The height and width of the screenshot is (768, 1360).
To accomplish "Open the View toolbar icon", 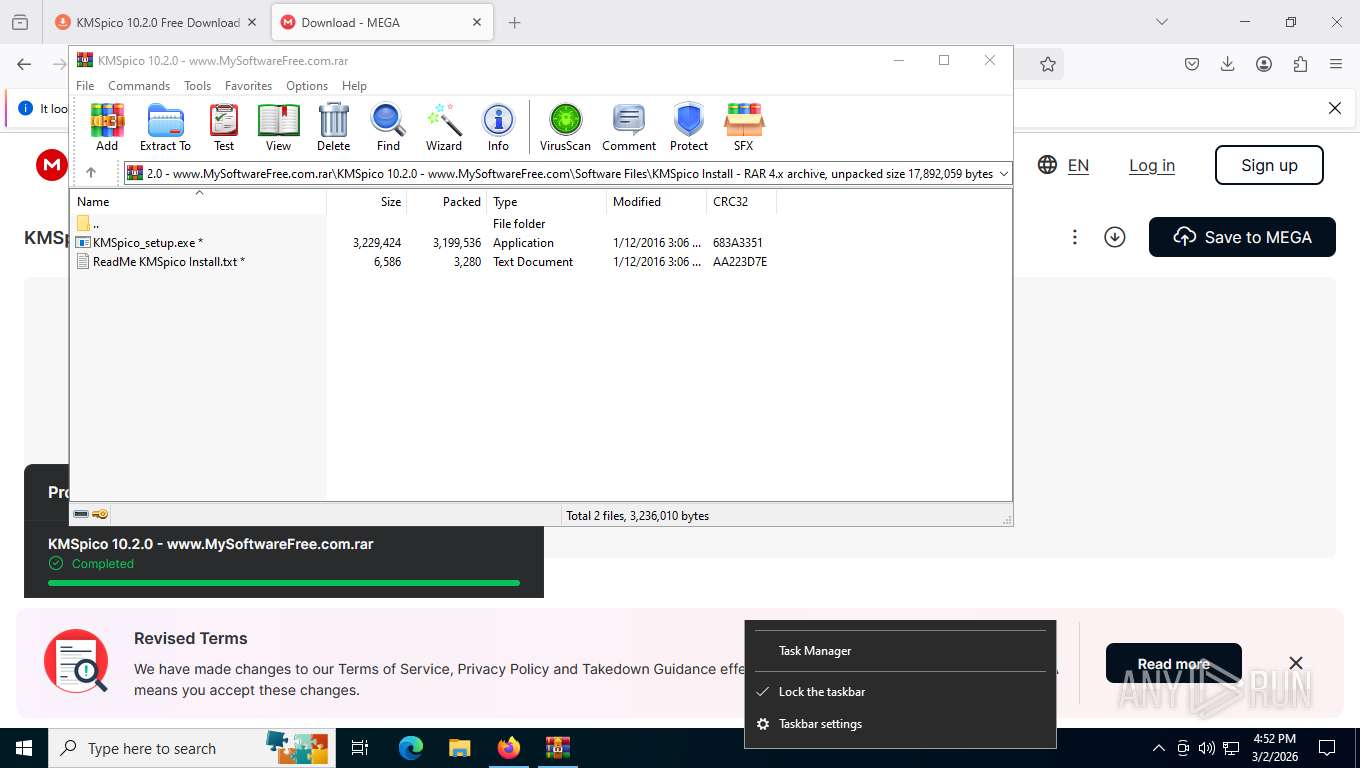I will 278,127.
